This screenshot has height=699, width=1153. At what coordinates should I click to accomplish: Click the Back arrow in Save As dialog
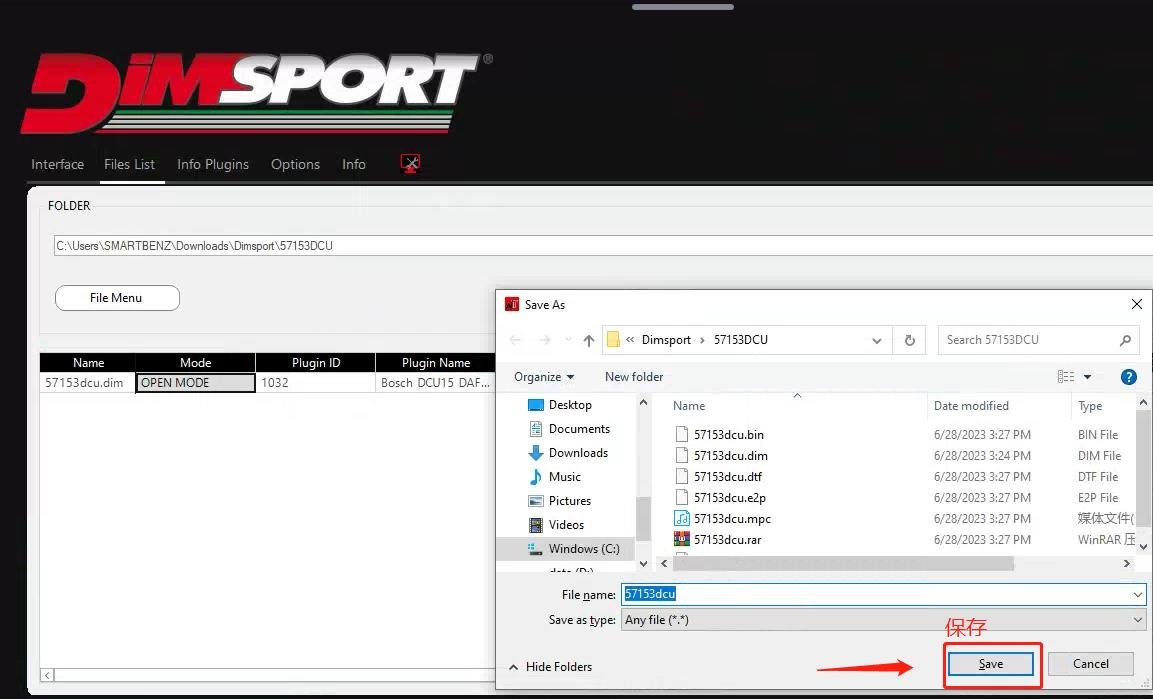515,340
